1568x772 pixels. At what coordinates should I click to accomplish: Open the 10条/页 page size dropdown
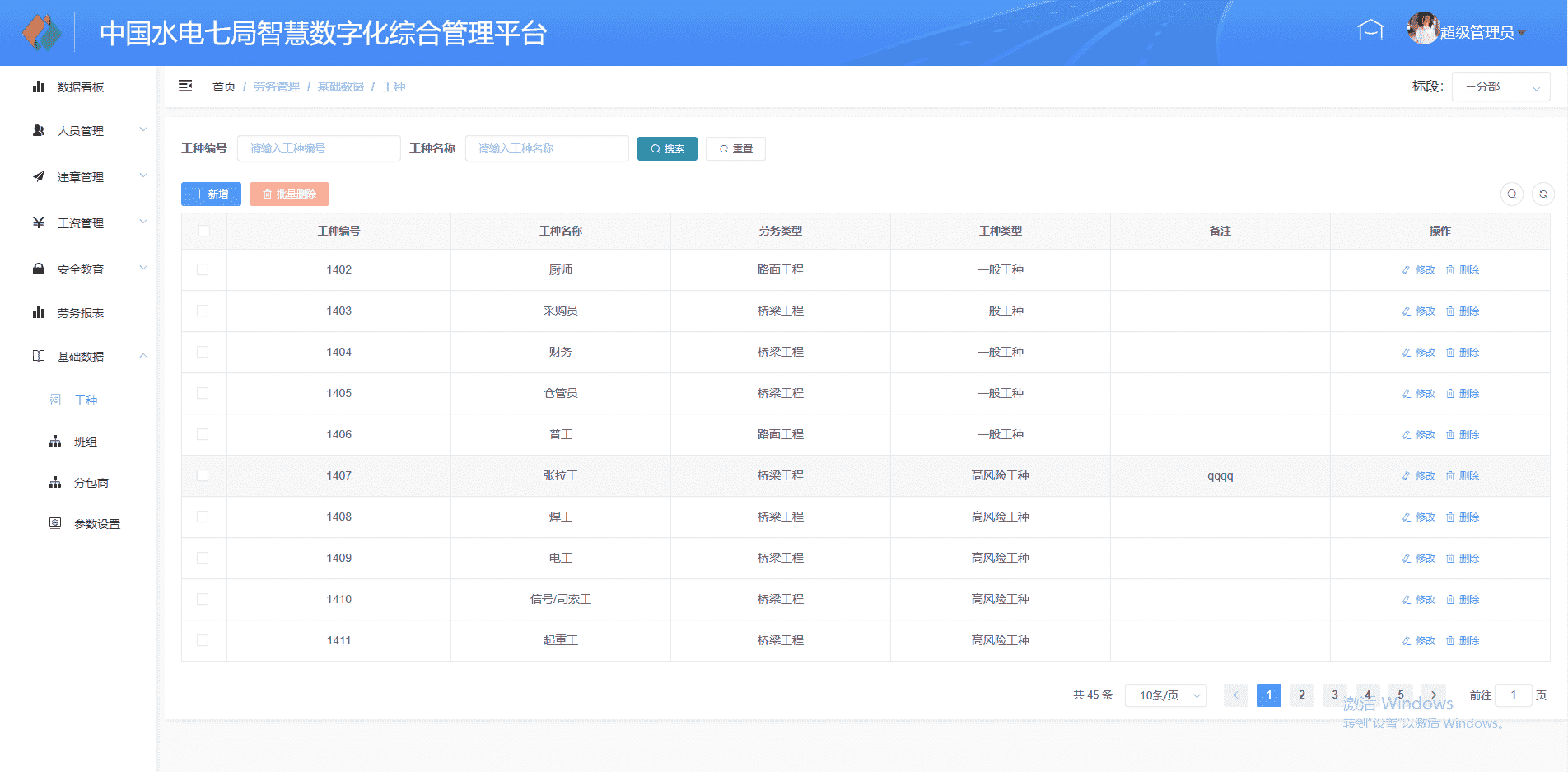pos(1165,695)
